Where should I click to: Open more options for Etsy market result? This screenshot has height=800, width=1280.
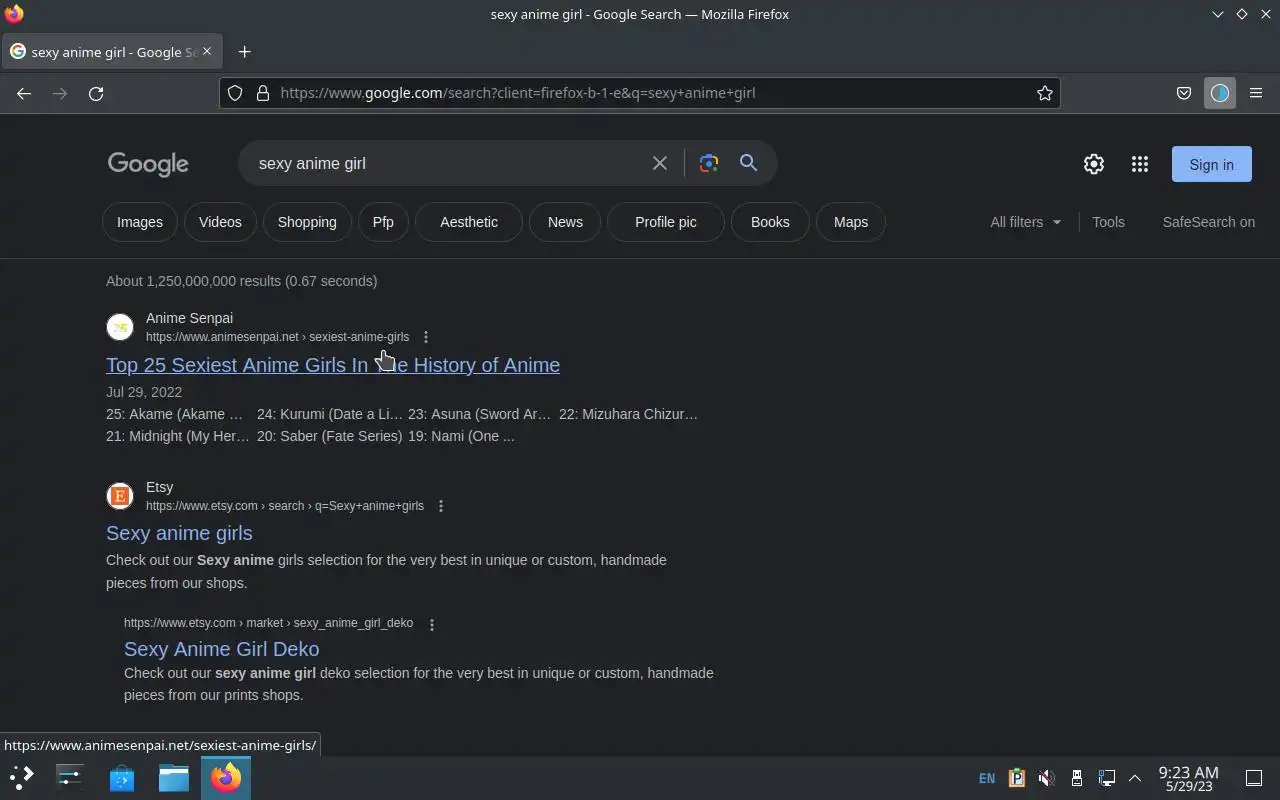pos(432,624)
